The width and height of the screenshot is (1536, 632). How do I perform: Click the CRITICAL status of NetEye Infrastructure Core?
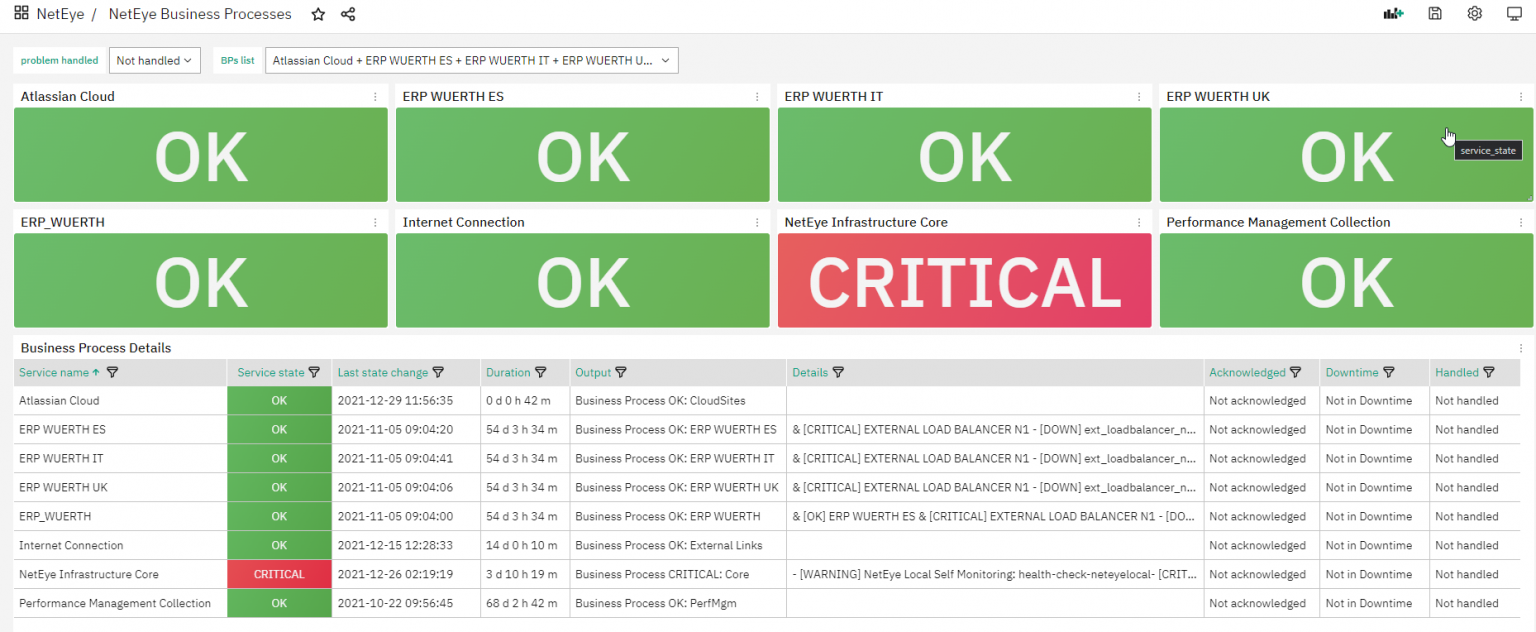[x=964, y=281]
